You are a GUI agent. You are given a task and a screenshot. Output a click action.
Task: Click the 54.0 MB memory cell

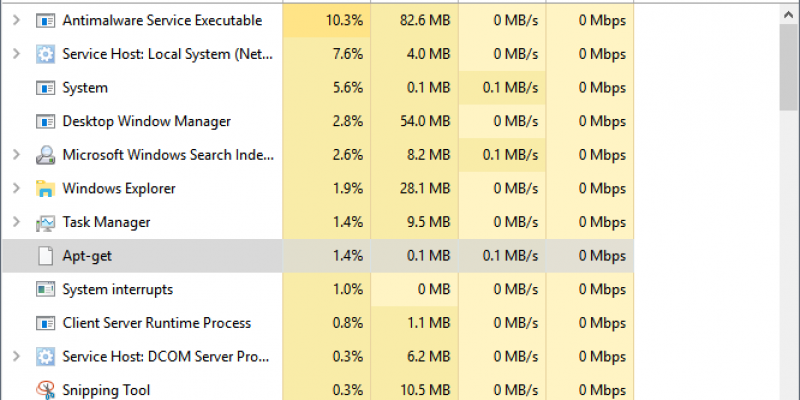click(x=414, y=121)
